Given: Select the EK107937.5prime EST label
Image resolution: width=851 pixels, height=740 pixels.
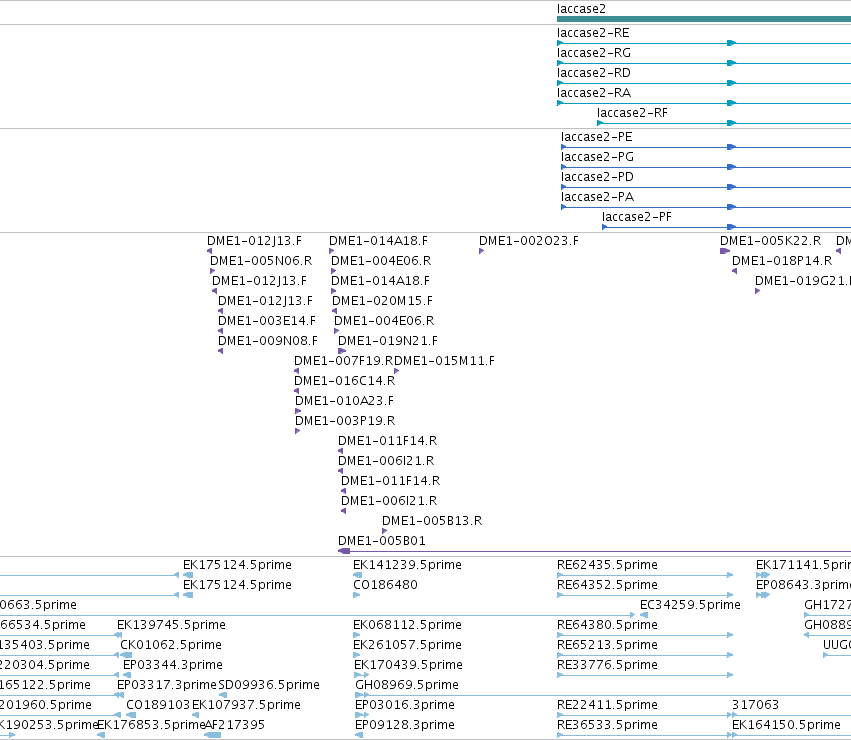Looking at the screenshot, I should [246, 705].
